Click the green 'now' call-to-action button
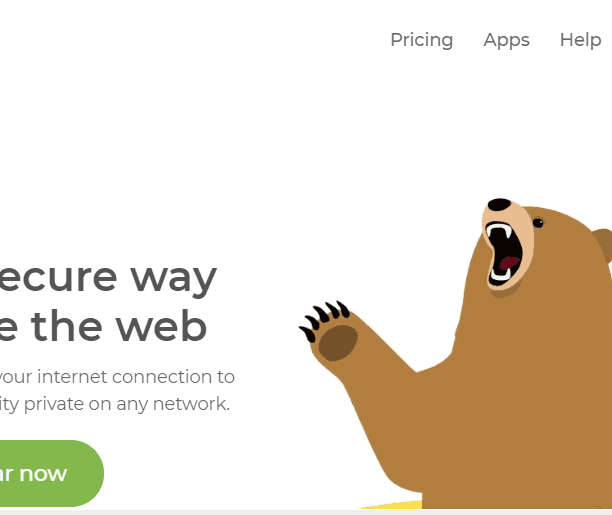Image resolution: width=612 pixels, height=515 pixels. click(49, 473)
